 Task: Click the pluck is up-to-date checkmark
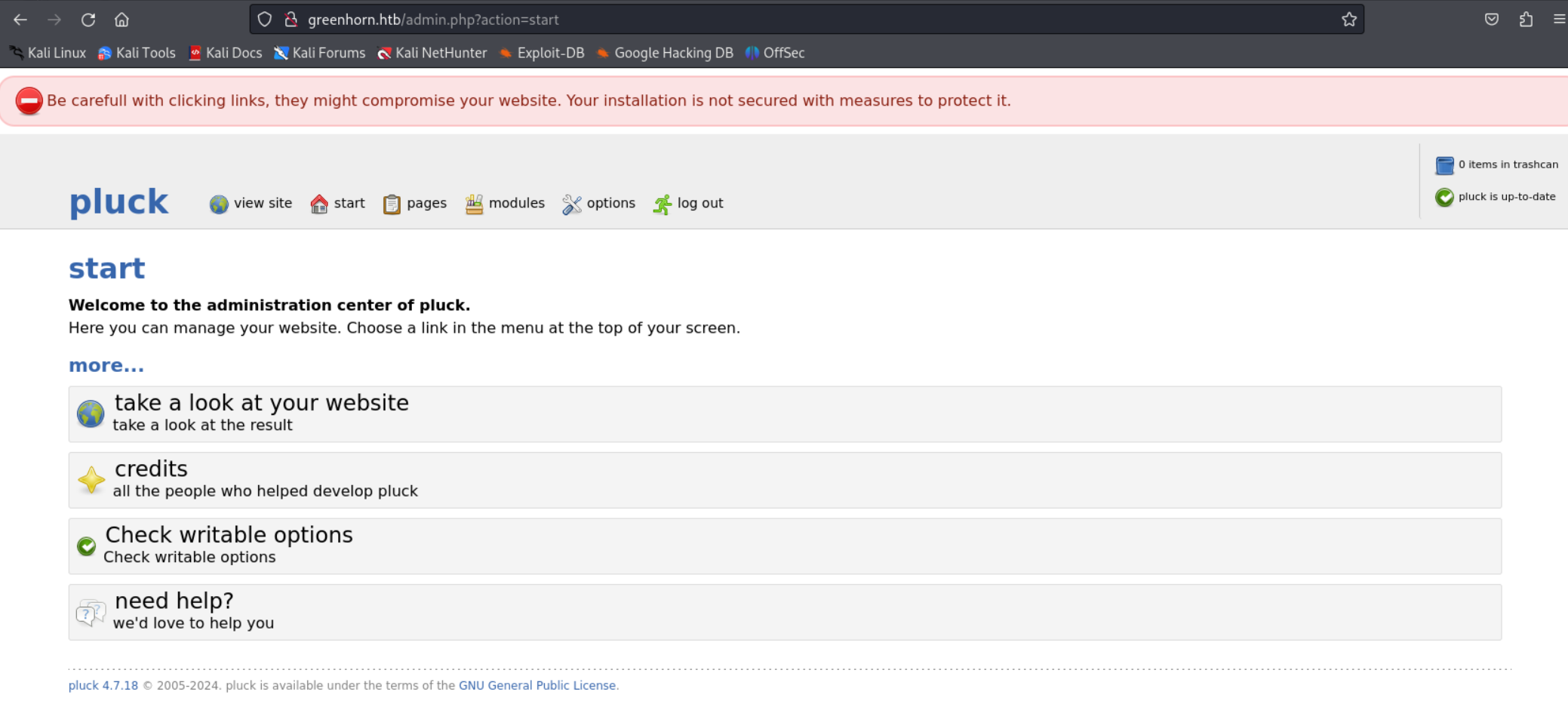[1443, 197]
